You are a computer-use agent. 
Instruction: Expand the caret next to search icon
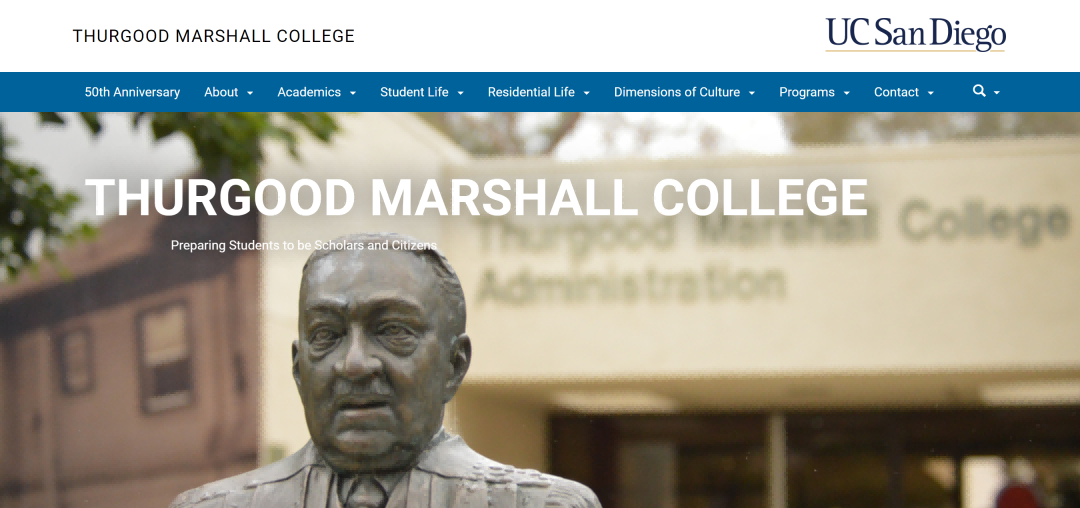click(x=996, y=93)
